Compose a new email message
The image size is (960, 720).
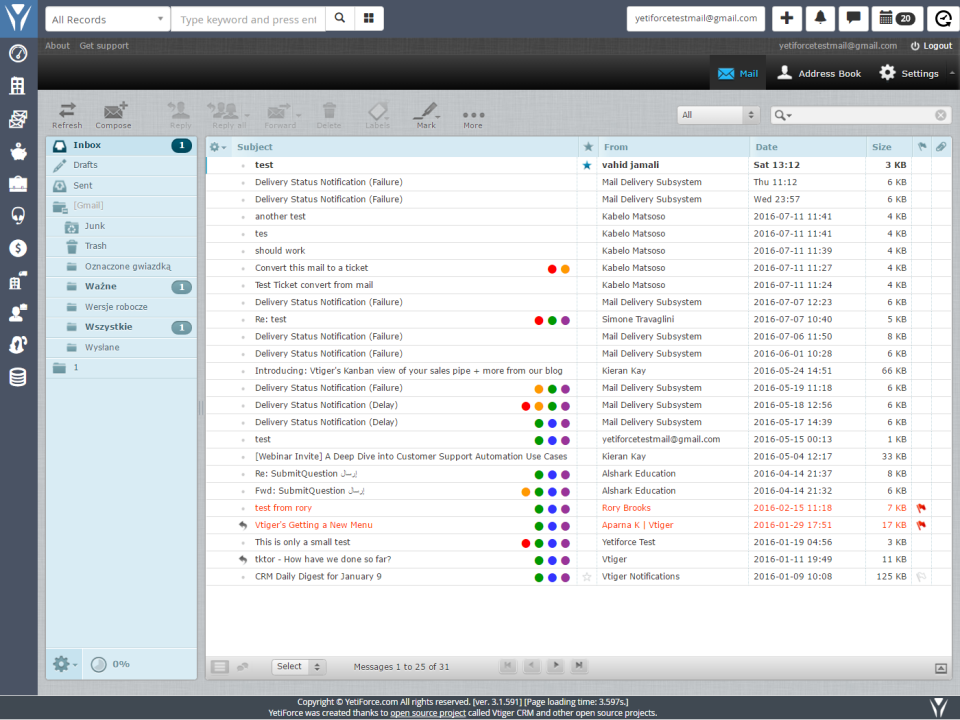(113, 114)
